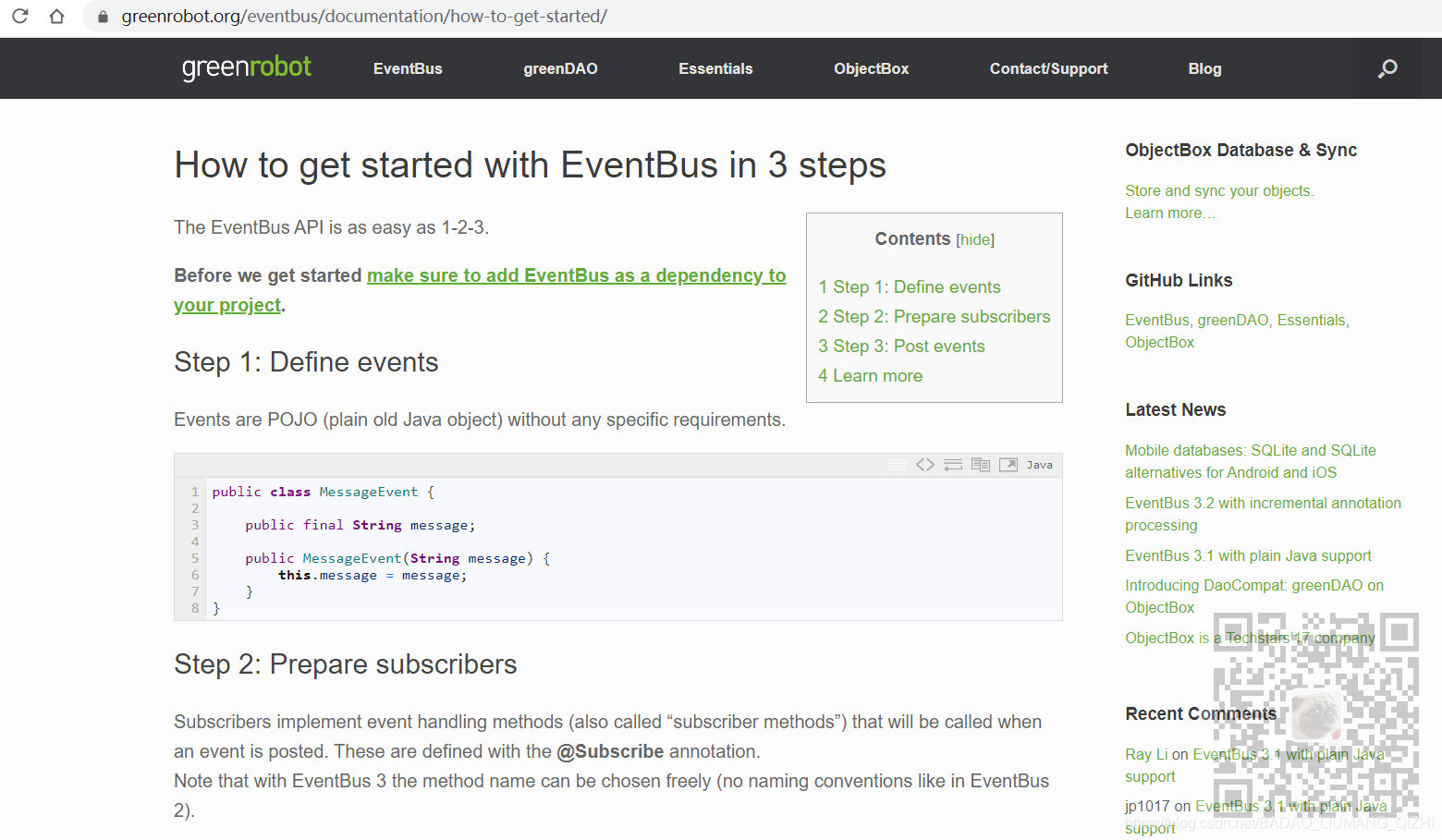Viewport: 1442px width, 840px height.
Task: Open the EventBus navigation menu
Action: 407,67
